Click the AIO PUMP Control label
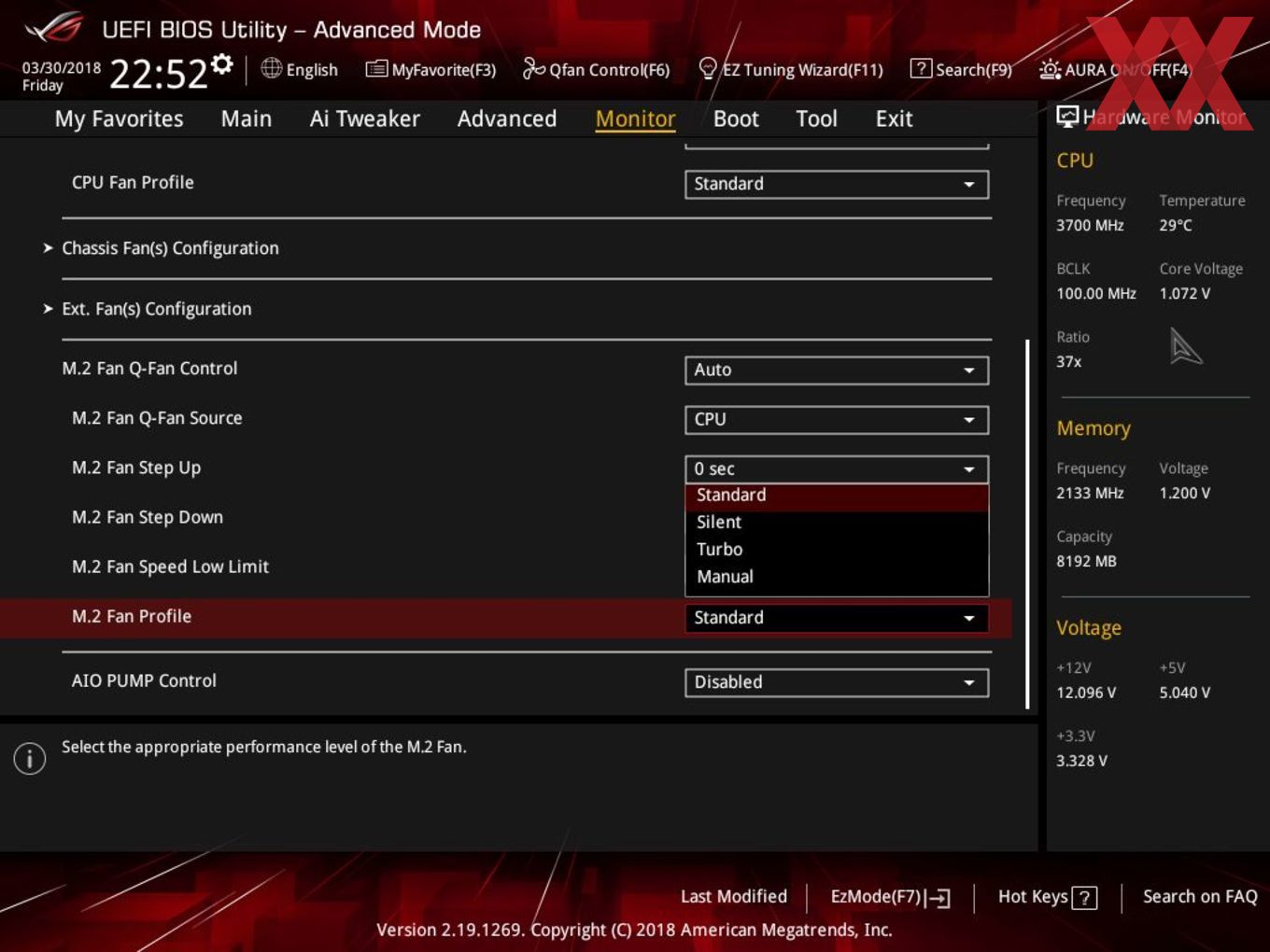 point(144,680)
